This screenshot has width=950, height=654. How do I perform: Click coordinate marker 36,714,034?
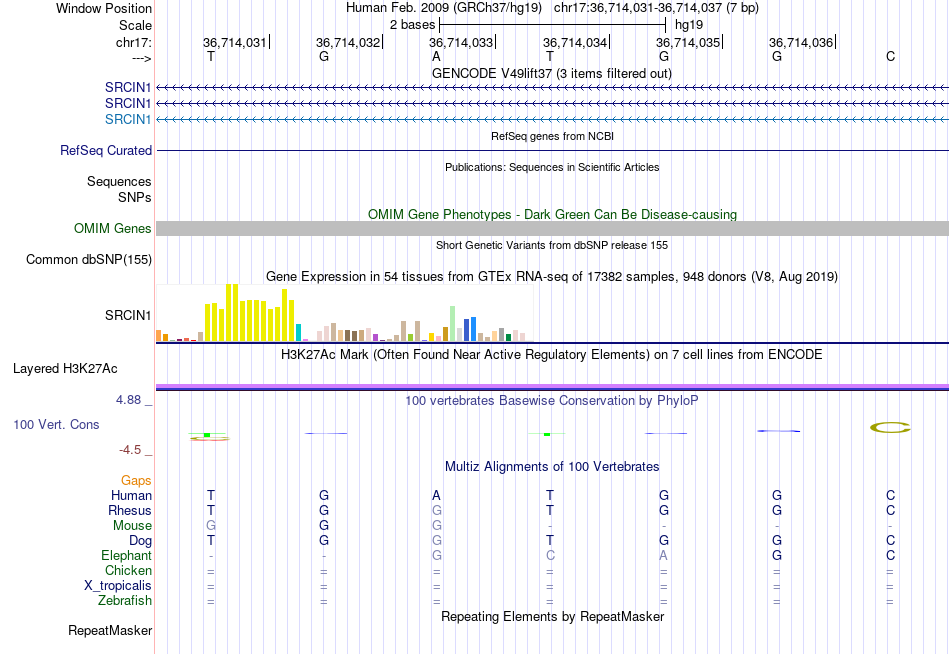(x=574, y=42)
